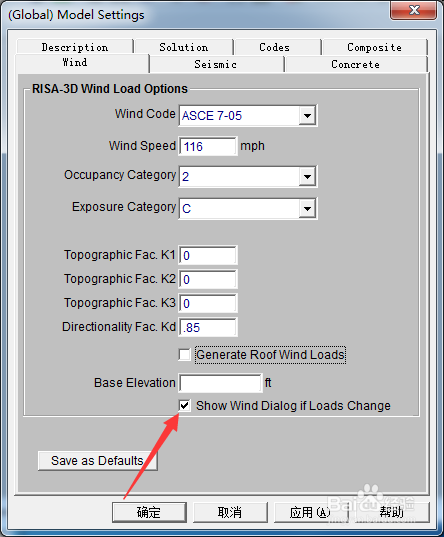The height and width of the screenshot is (537, 444).
Task: Click the Generate Roof Wind Loads label
Action: click(270, 355)
